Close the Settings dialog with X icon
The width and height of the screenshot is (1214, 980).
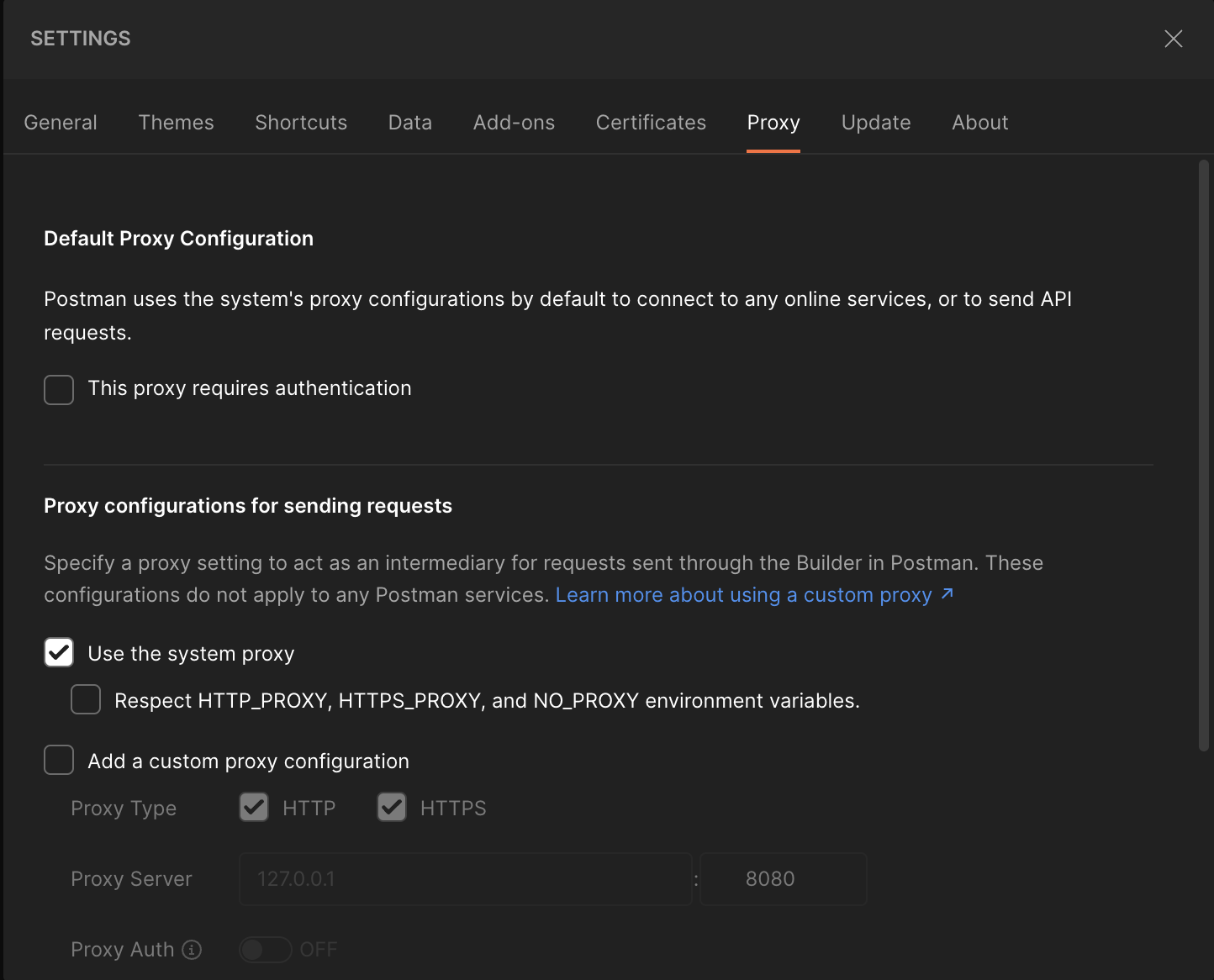click(x=1173, y=39)
